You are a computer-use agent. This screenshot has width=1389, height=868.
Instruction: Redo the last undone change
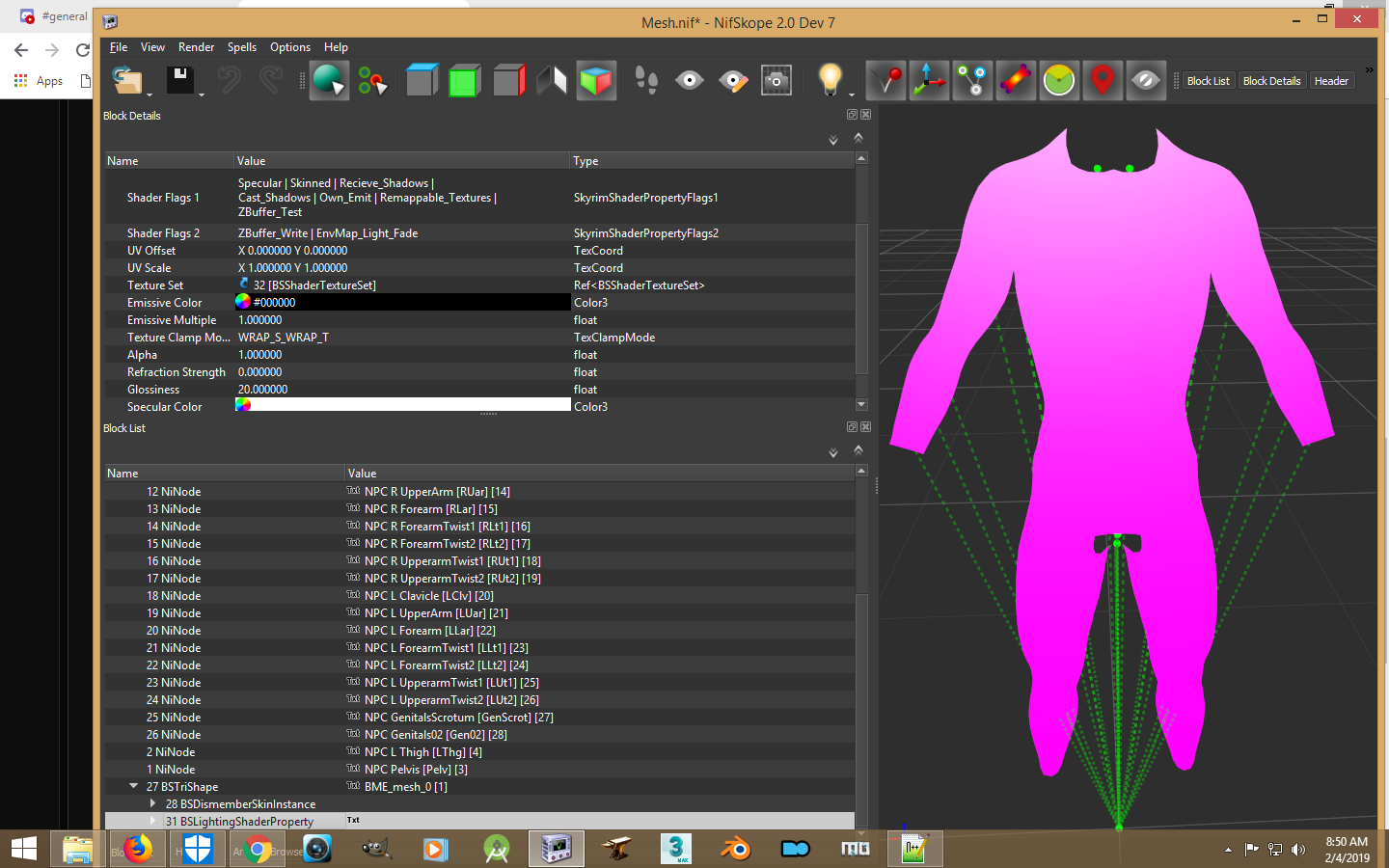(271, 80)
